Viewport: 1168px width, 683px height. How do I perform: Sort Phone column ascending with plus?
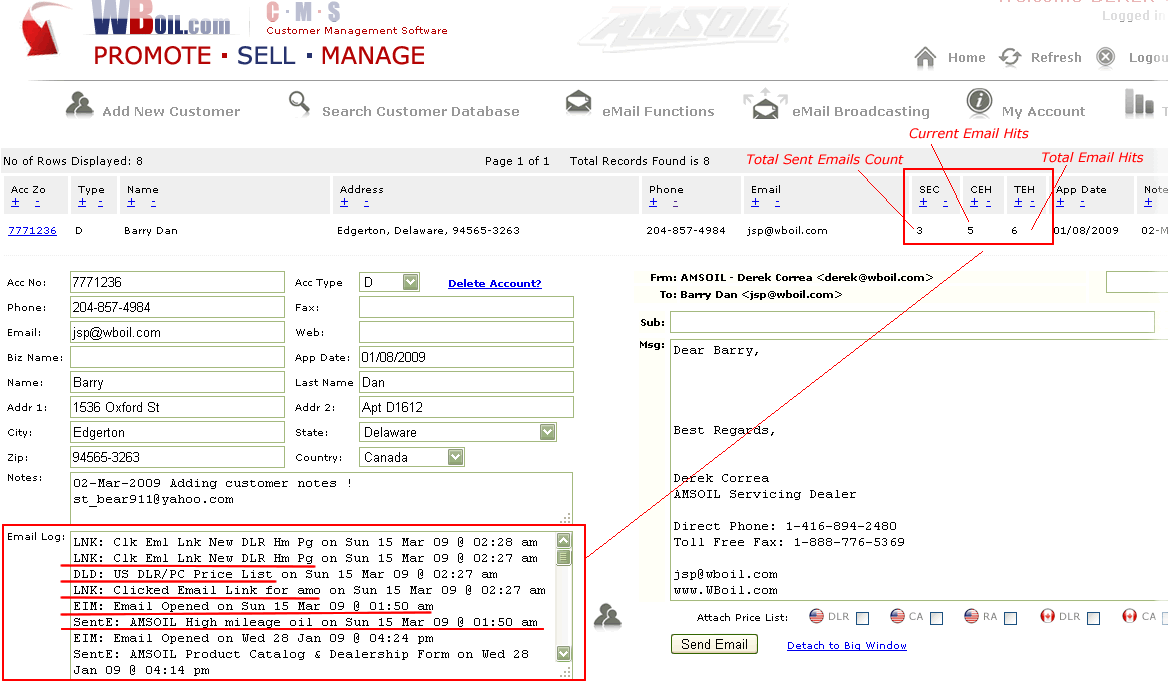click(x=653, y=203)
